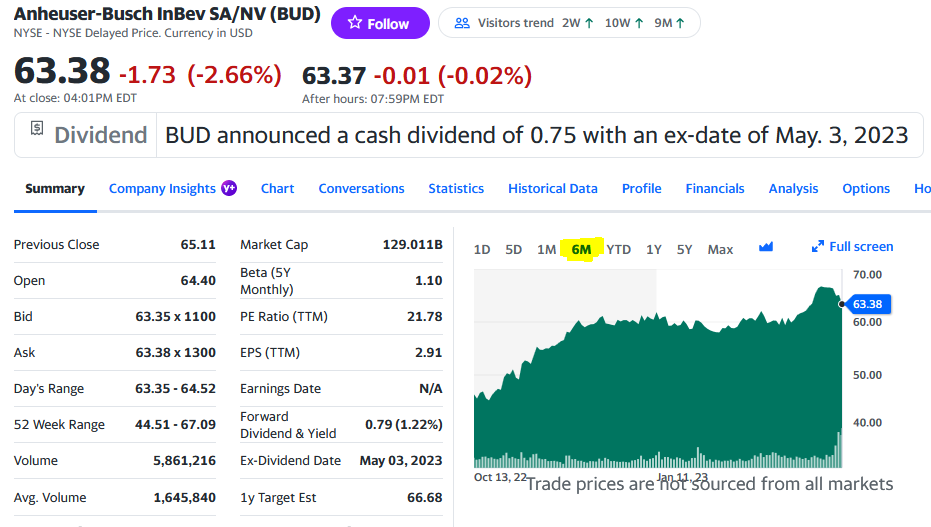Click the Open value 64.40

198,281
